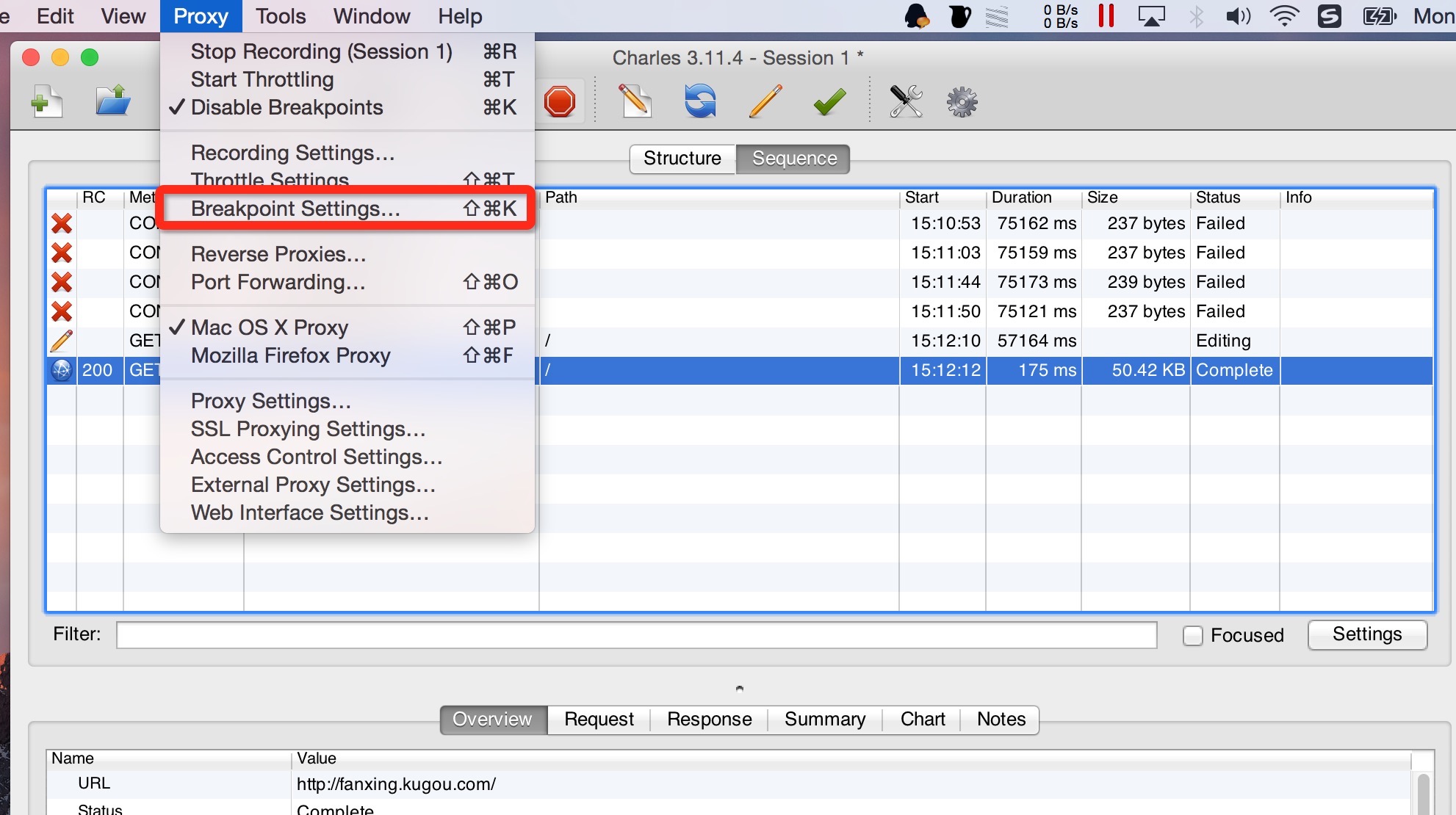The image size is (1456, 815).
Task: Open the Window menu in menu bar
Action: point(371,16)
